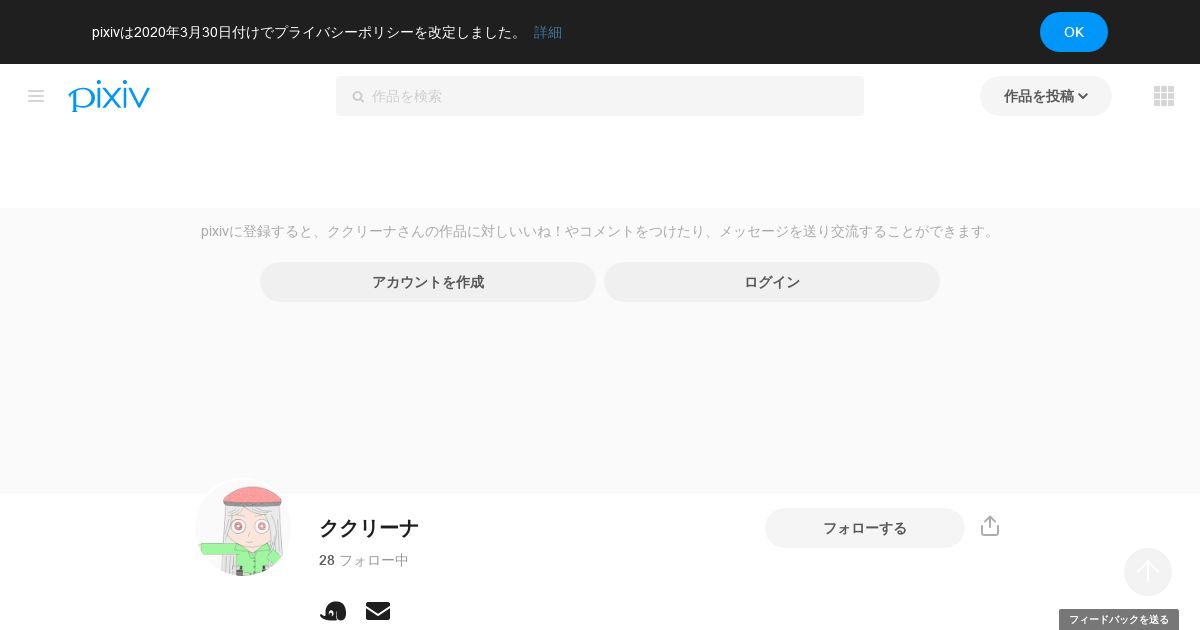Click the ログイン button
Viewport: 1200px width, 630px height.
tap(772, 282)
